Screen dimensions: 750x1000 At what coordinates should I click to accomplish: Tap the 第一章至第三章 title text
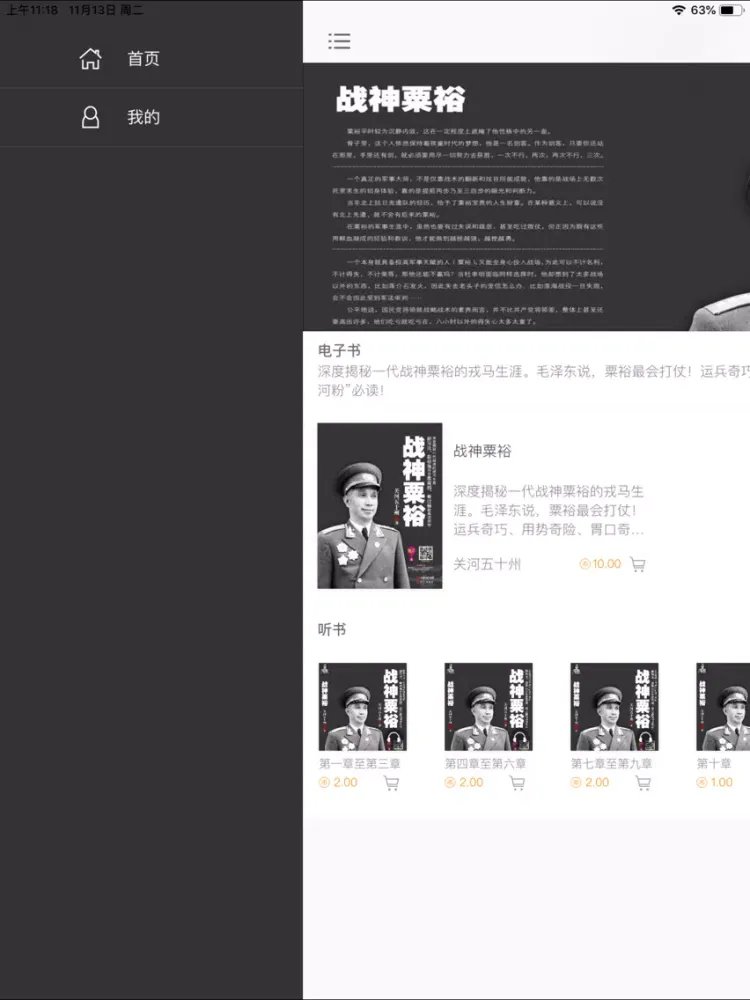click(360, 763)
